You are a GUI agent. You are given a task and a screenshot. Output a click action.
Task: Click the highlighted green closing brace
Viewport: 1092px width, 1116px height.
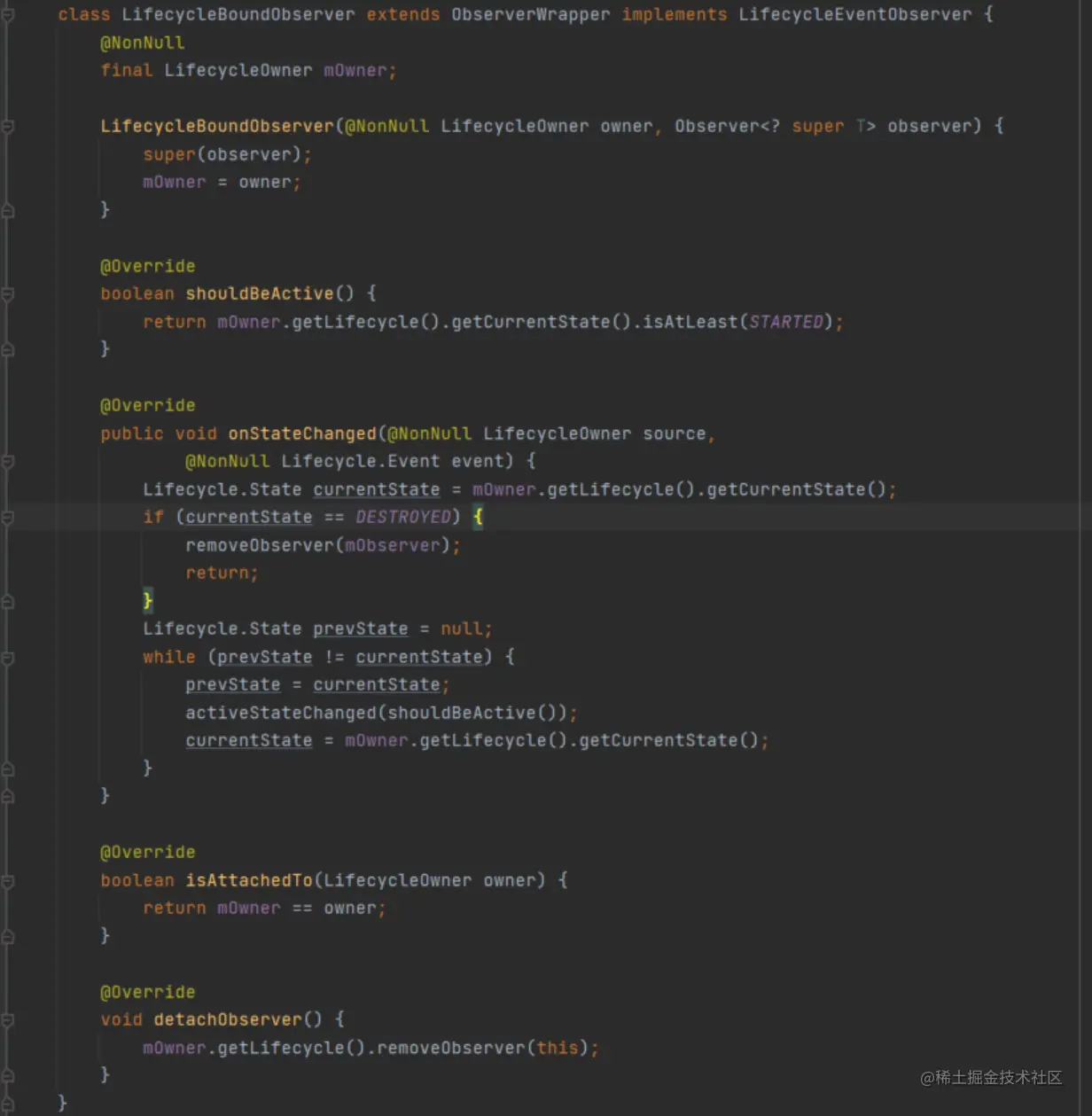pos(148,600)
